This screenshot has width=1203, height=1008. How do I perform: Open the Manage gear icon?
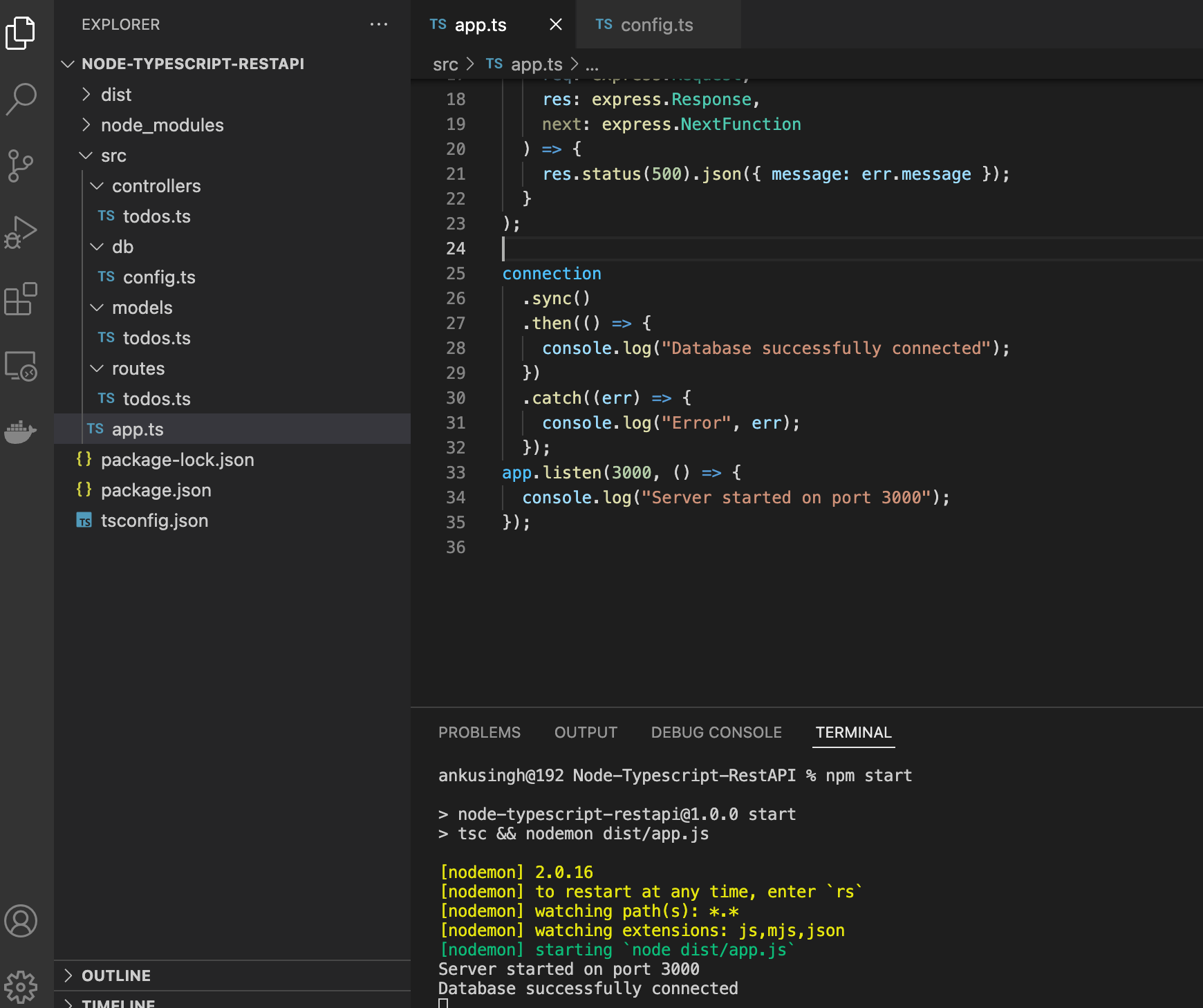tap(21, 987)
